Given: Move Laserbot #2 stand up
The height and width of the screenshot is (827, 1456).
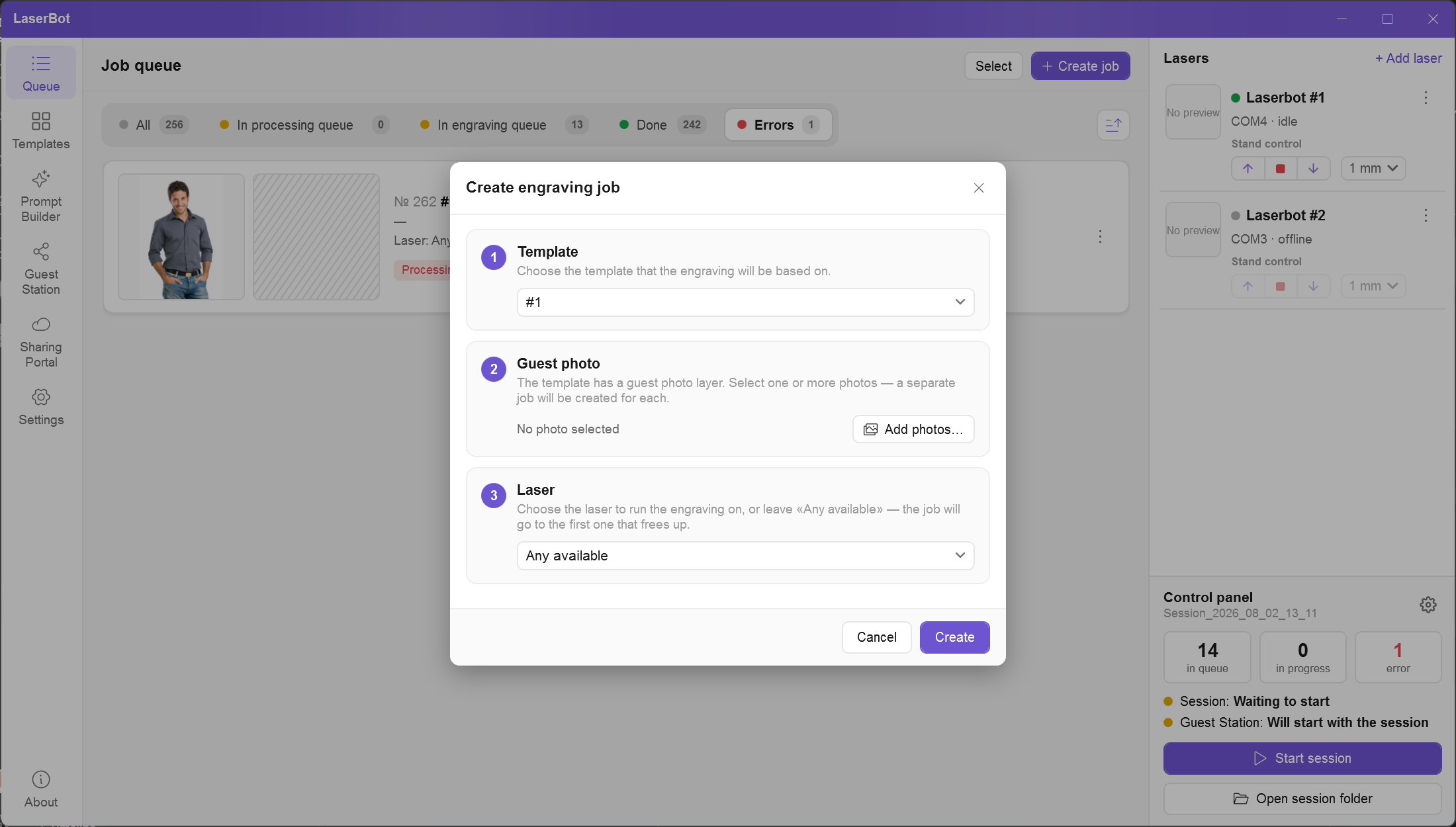Looking at the screenshot, I should click(x=1248, y=286).
